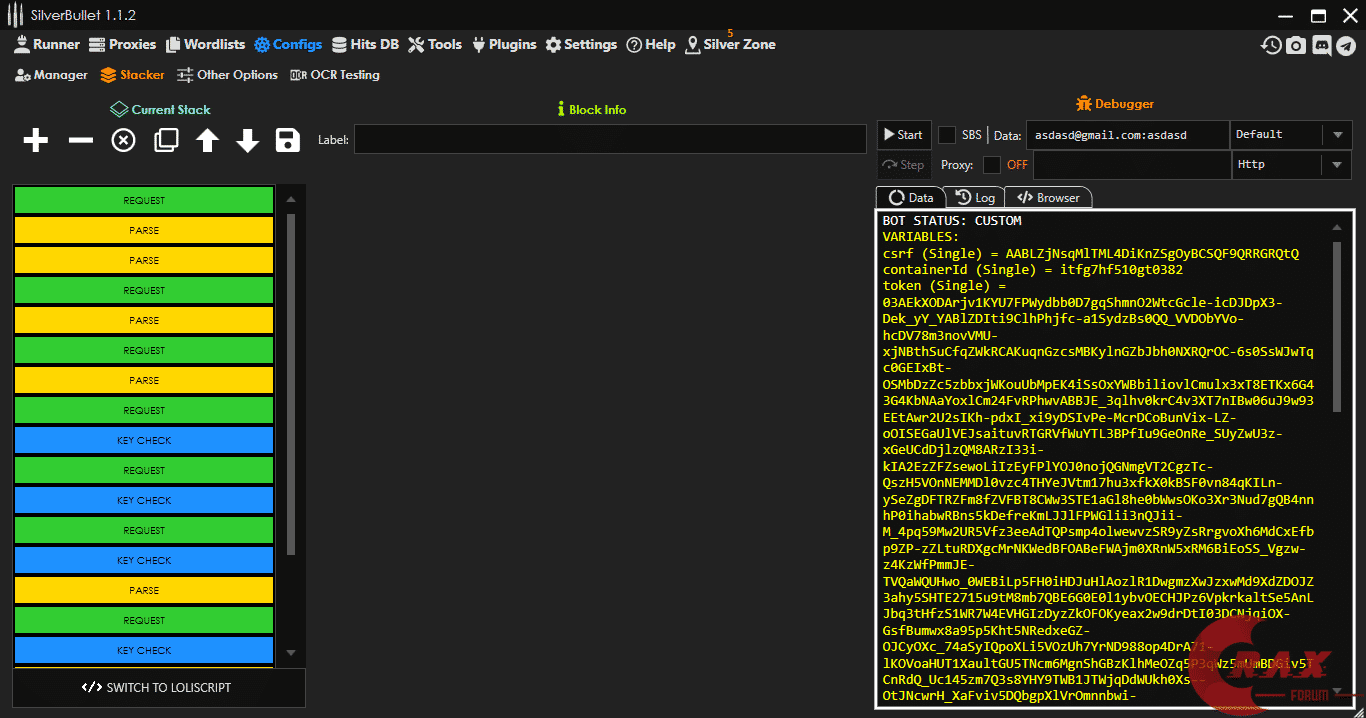Click the stack list scrollbar thumb
Image resolution: width=1366 pixels, height=718 pixels.
point(291,384)
